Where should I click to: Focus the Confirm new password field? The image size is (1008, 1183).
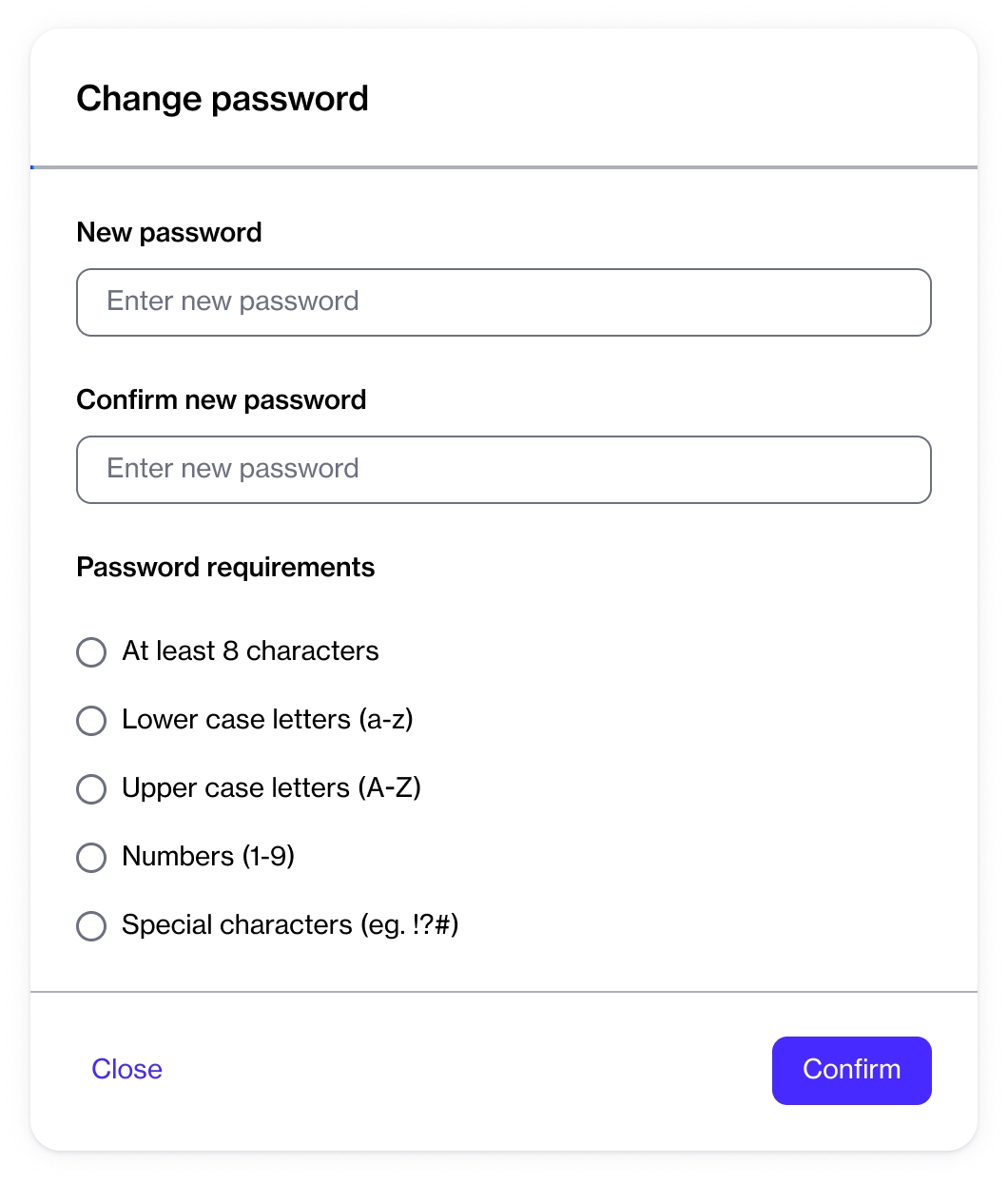(x=503, y=470)
